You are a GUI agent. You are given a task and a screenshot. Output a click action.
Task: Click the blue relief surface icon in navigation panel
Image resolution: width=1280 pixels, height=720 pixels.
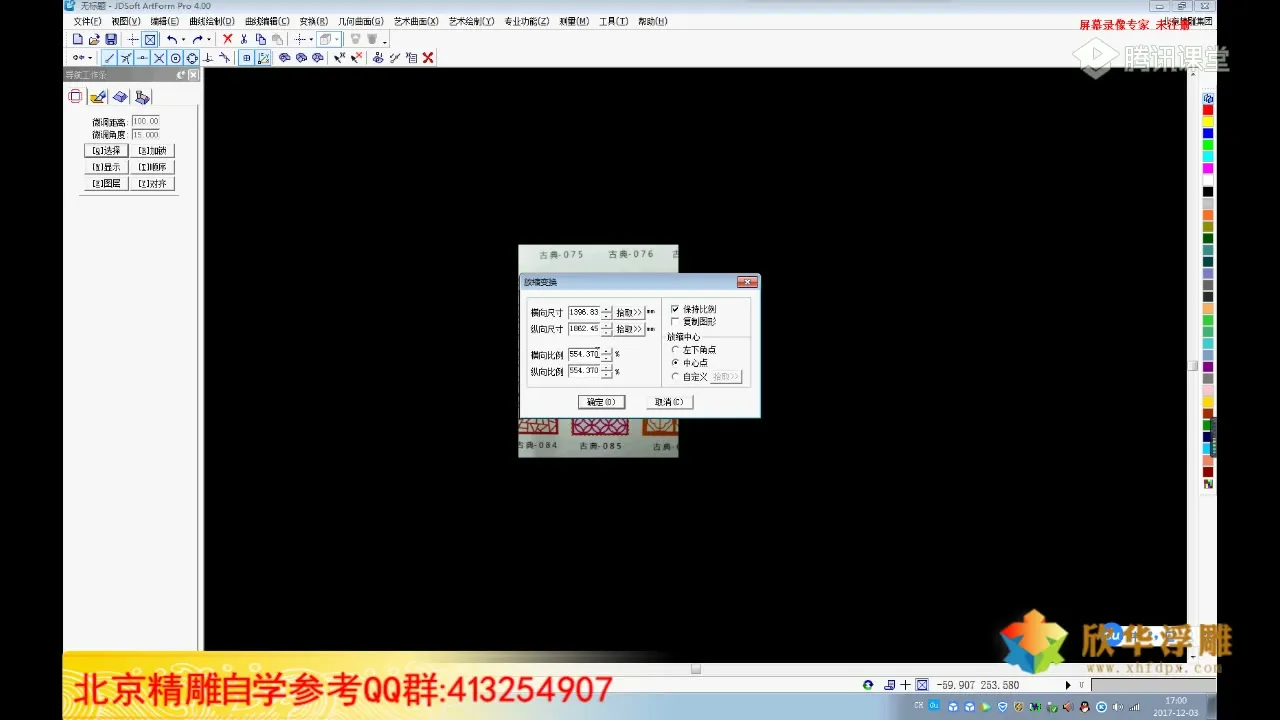(x=120, y=97)
